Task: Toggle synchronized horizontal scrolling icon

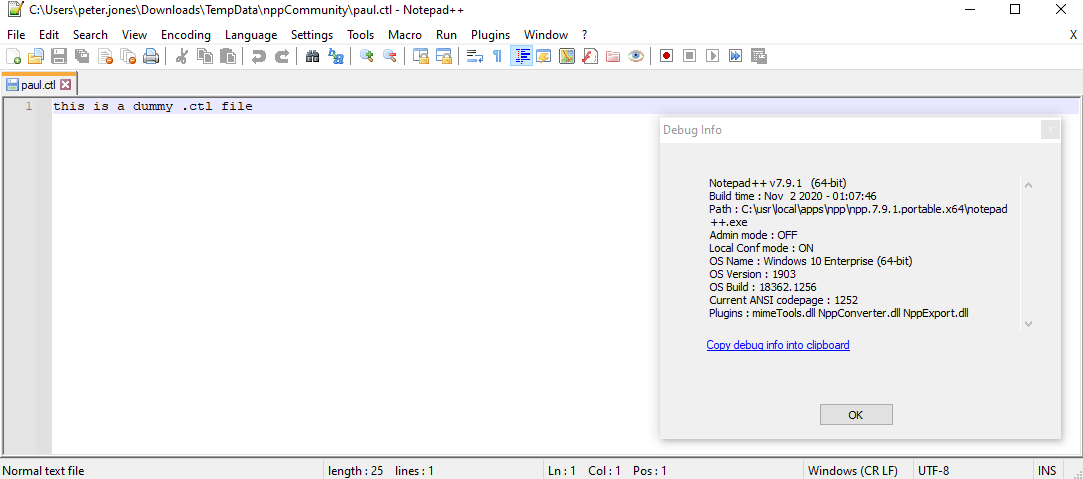Action: 443,57
